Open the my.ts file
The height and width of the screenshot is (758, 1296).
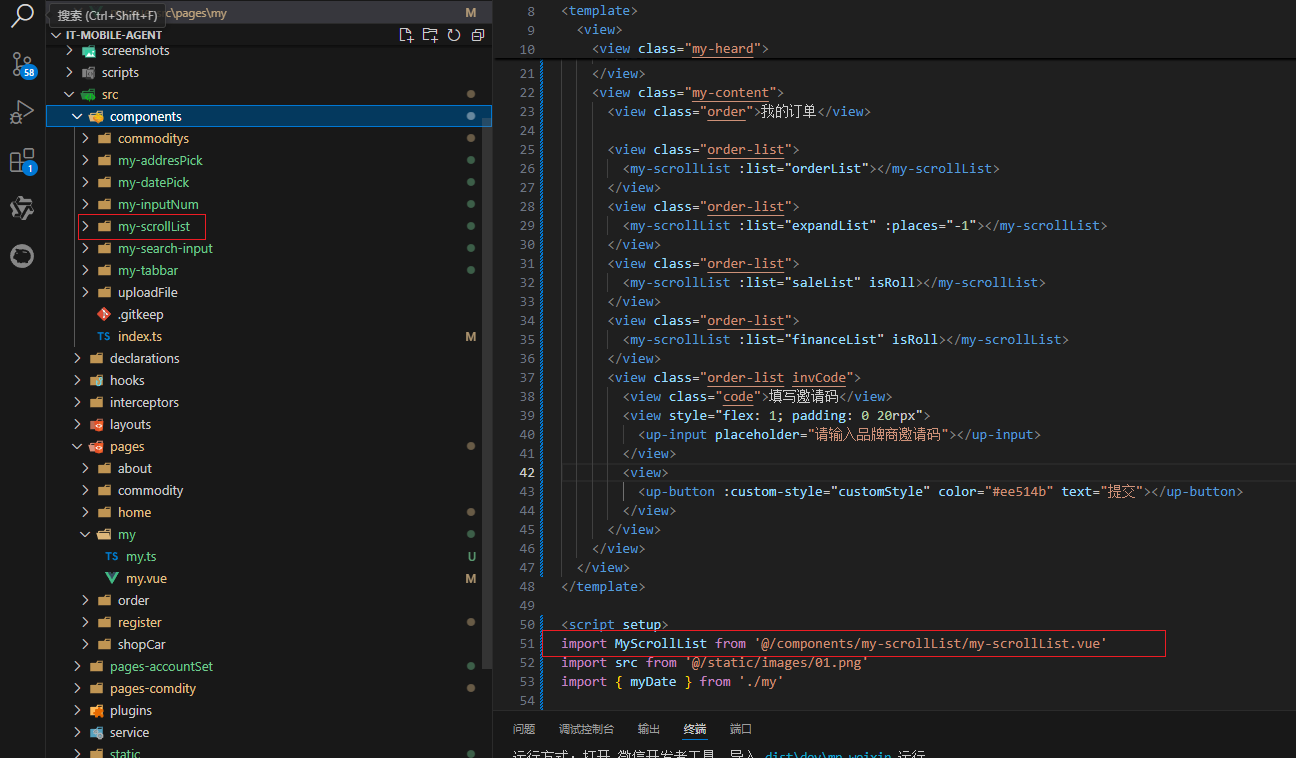[x=141, y=557]
